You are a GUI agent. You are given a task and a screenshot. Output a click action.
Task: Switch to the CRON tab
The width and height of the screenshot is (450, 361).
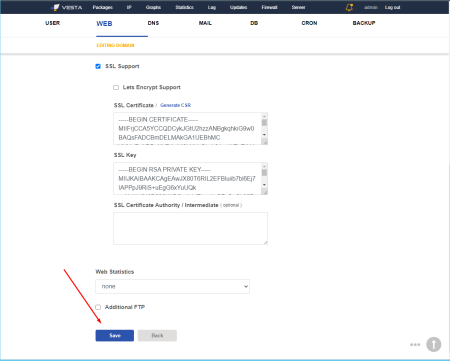tap(309, 23)
